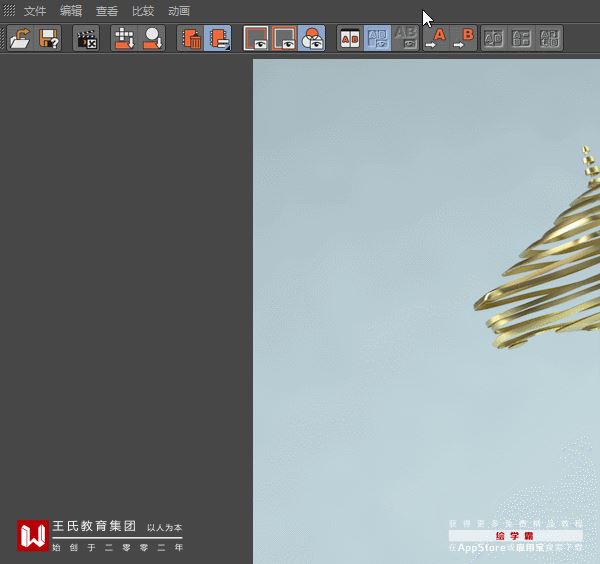Toggle the AB Compare icon

point(350,38)
